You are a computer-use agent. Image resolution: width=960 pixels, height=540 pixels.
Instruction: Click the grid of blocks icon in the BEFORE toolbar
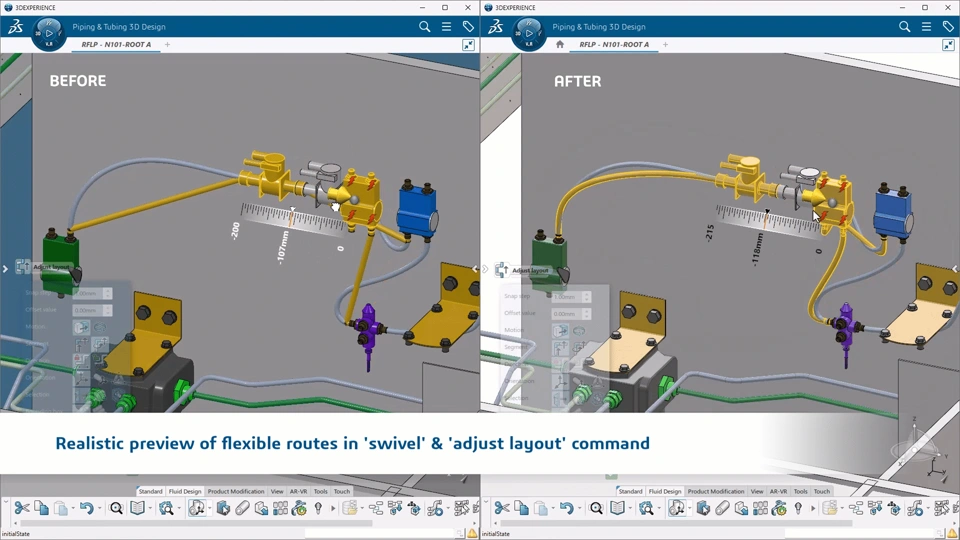[x=280, y=508]
